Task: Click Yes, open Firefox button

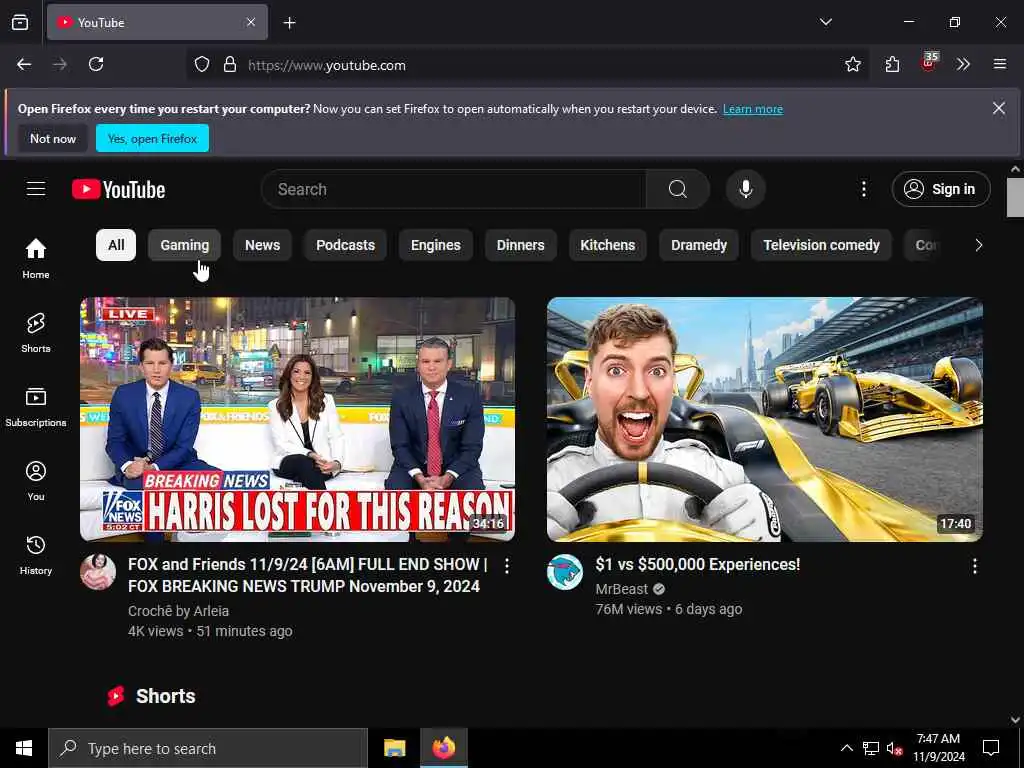Action: (x=152, y=138)
